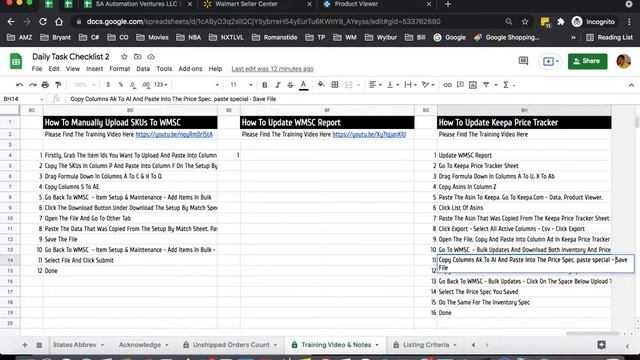
Task: Switch to the States Abbrev sheet tab
Action: click(x=78, y=345)
